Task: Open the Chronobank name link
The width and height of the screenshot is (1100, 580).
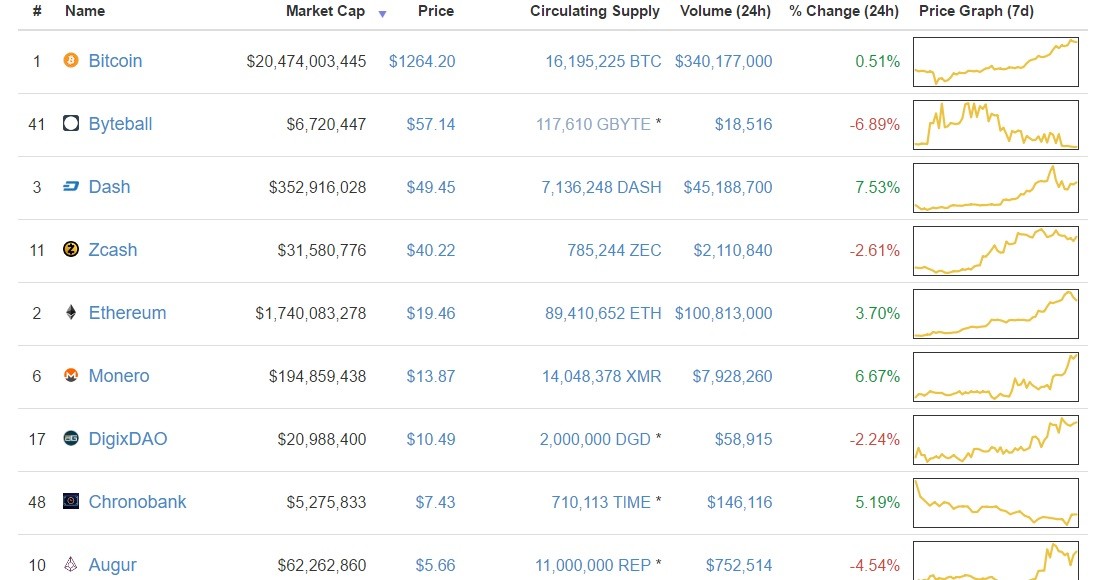Action: pyautogui.click(x=138, y=501)
